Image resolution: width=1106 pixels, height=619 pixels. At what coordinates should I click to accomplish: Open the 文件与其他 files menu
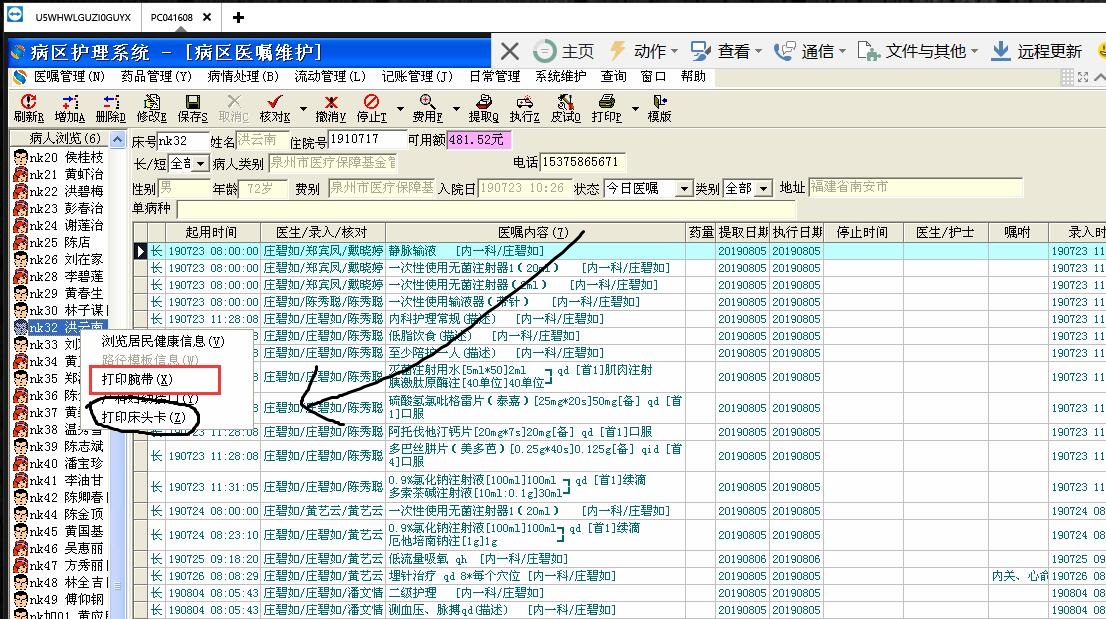click(x=918, y=51)
